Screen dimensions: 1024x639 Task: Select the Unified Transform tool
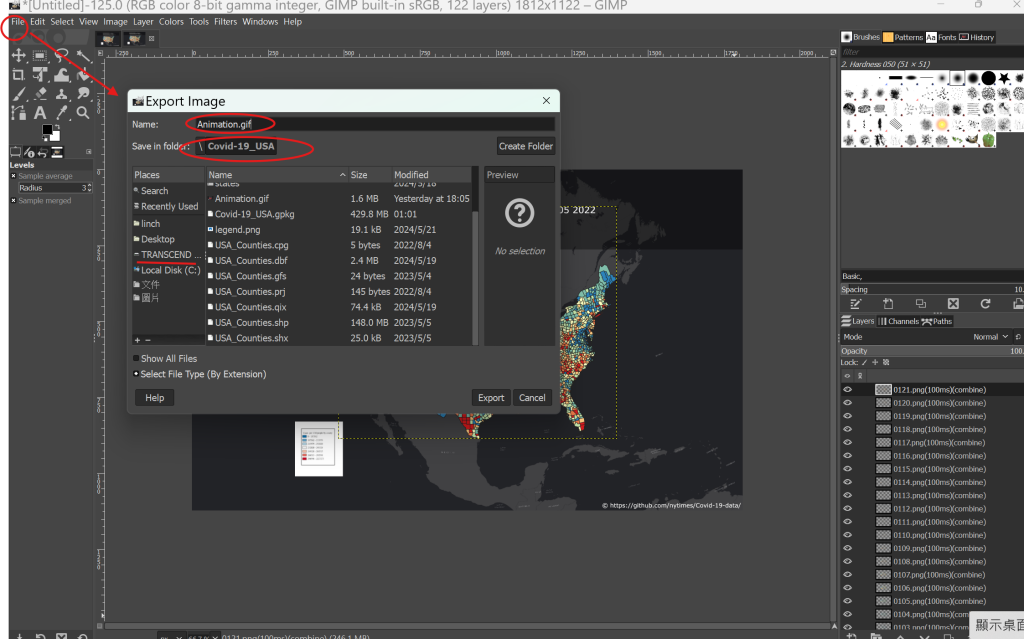40,74
